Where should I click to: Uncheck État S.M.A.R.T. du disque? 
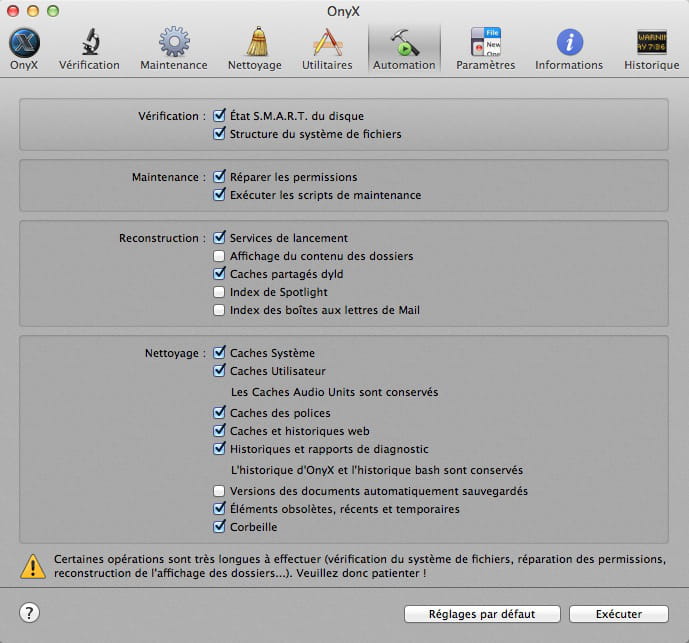pyautogui.click(x=220, y=116)
